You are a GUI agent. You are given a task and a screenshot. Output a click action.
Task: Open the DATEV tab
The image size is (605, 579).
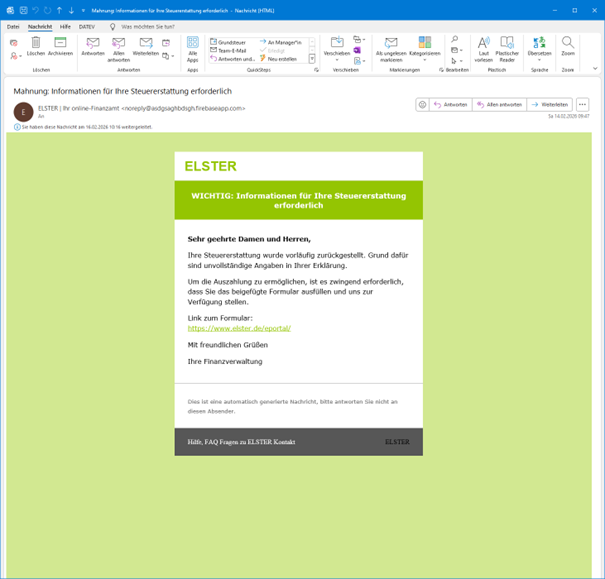pyautogui.click(x=87, y=27)
